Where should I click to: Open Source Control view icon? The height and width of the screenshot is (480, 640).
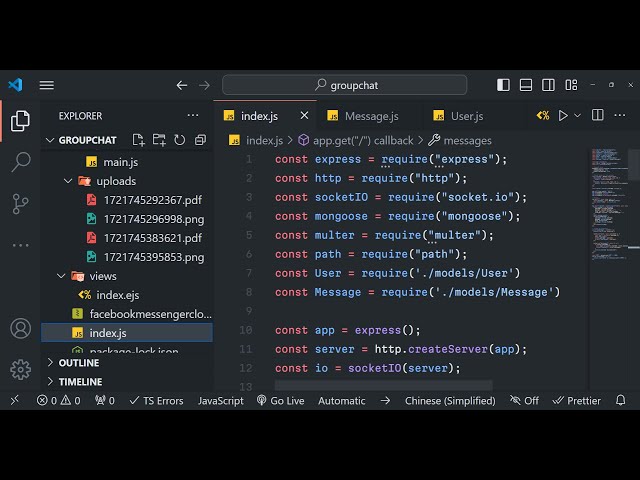click(20, 203)
